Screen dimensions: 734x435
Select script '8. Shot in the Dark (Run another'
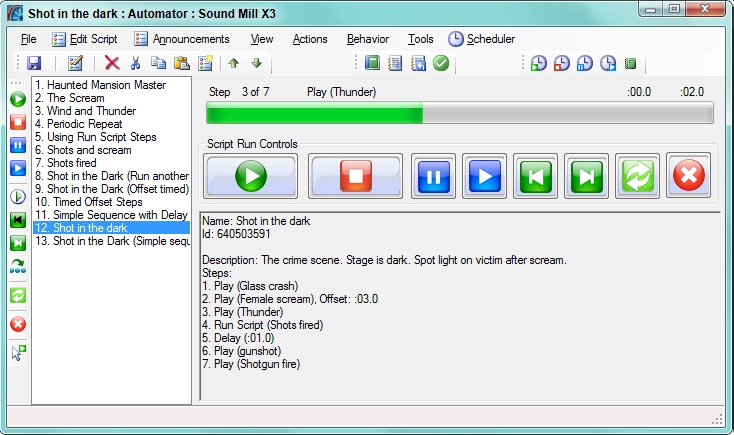(111, 176)
